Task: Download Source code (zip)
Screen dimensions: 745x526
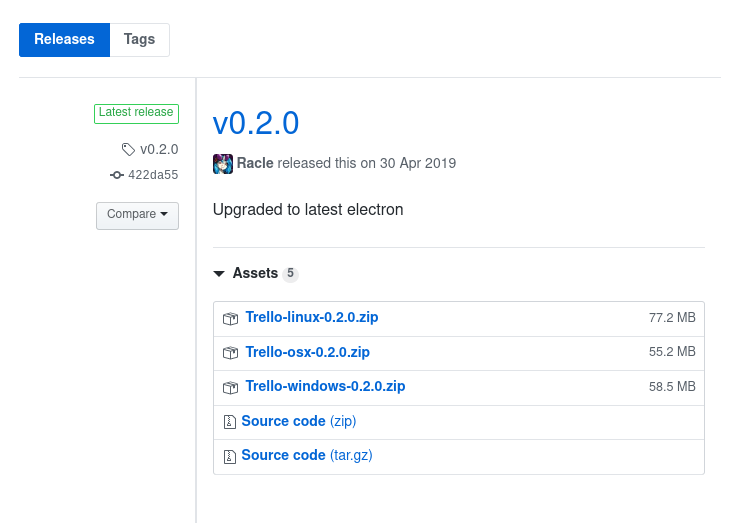Action: [299, 421]
